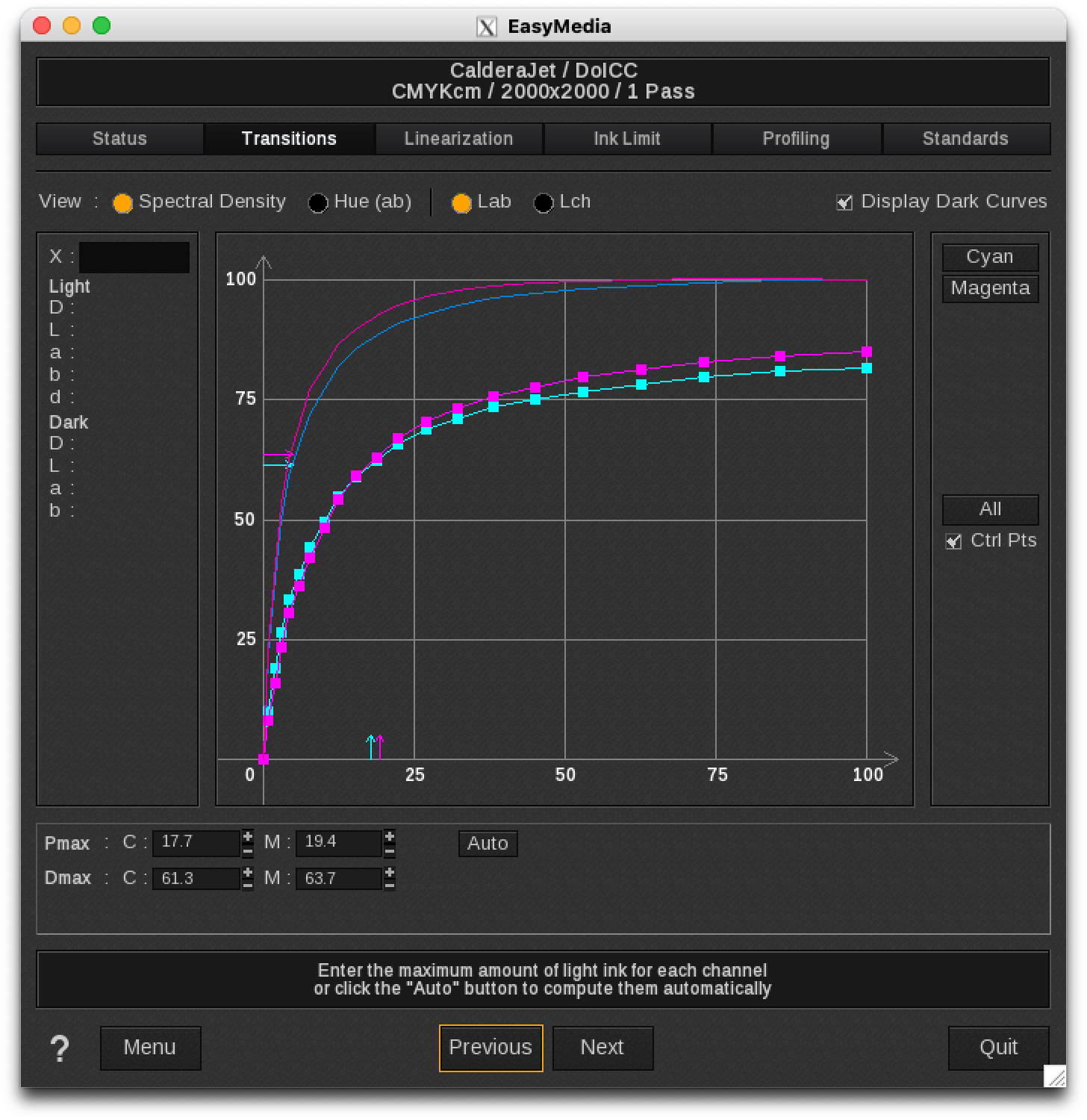Click the window resize grip corner
The height and width of the screenshot is (1120, 1087).
[1054, 1075]
